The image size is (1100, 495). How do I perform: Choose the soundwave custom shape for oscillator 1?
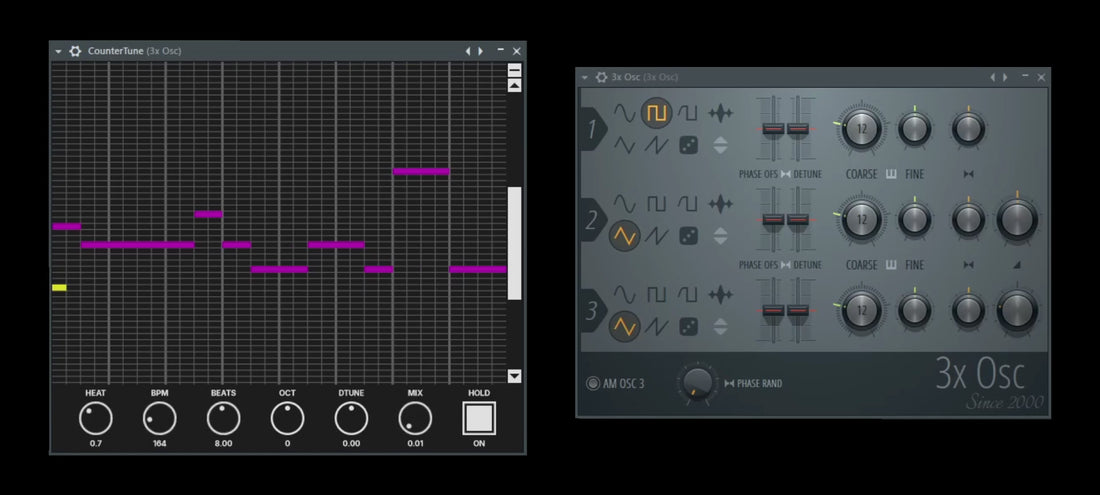[x=720, y=113]
